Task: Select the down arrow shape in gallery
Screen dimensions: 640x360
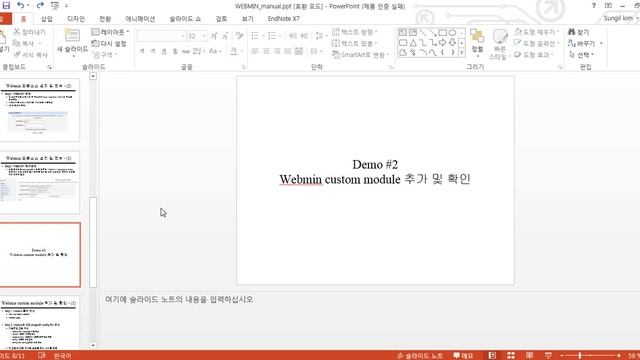Action: tap(452, 42)
